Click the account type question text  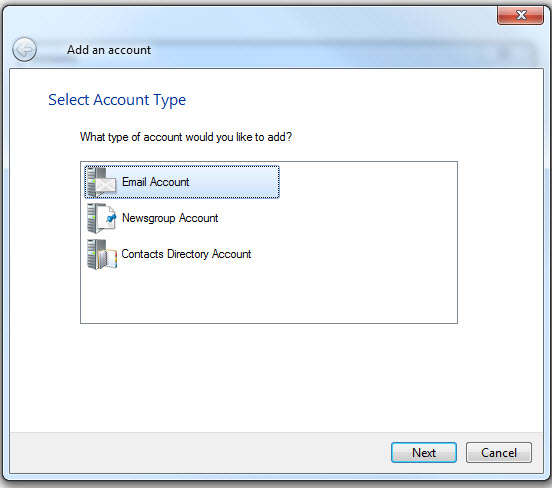pyautogui.click(x=186, y=137)
